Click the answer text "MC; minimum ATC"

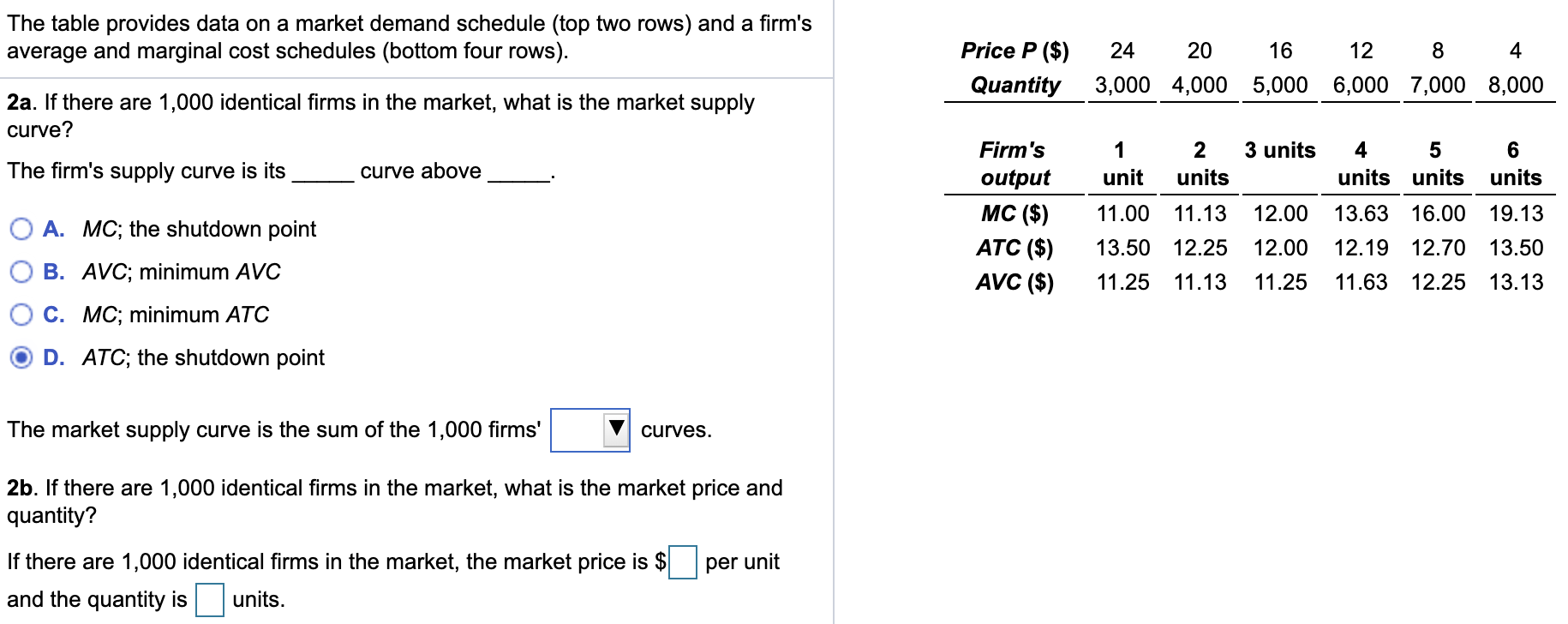click(x=175, y=315)
